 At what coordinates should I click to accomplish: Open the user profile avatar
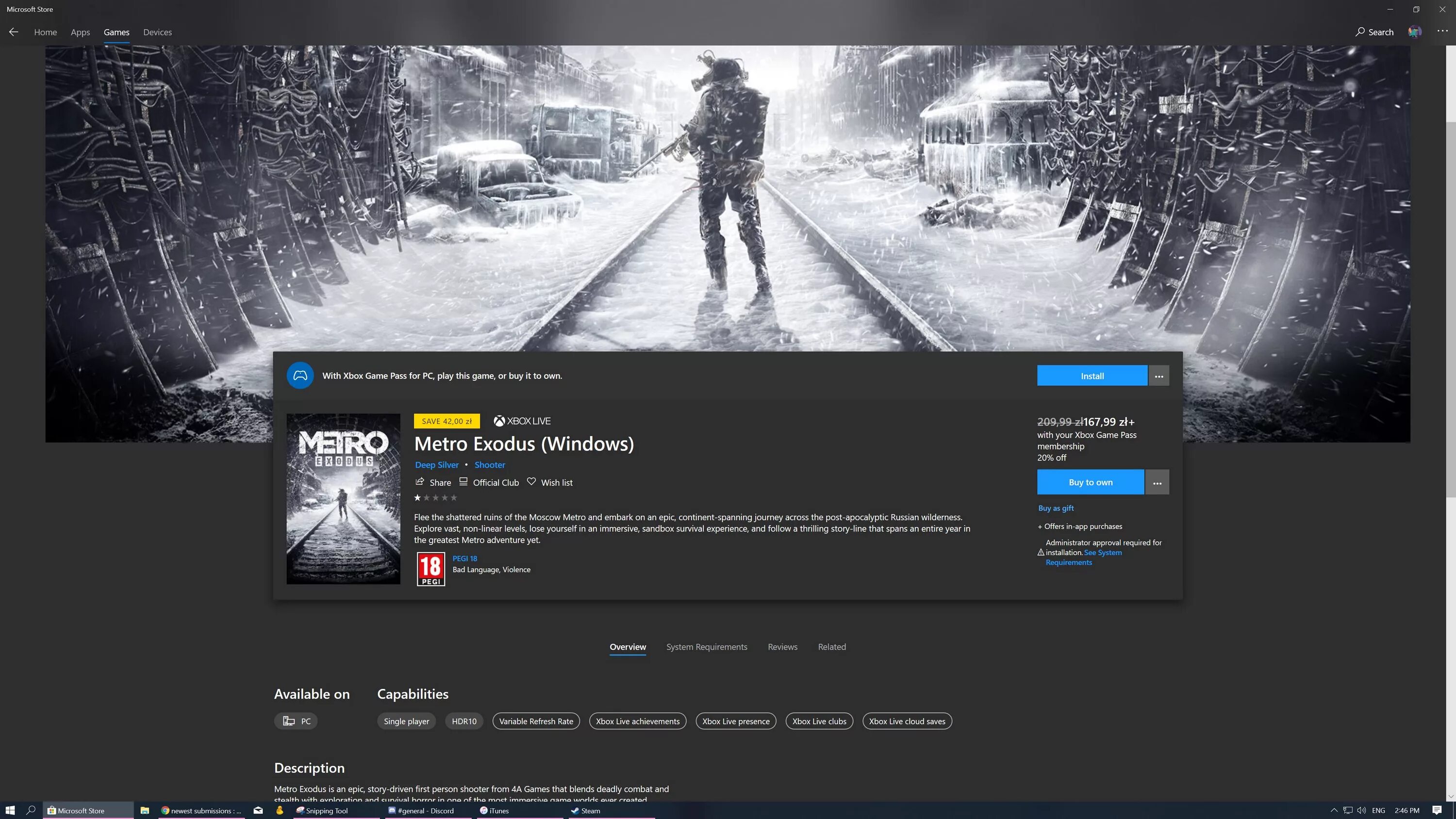click(1415, 32)
